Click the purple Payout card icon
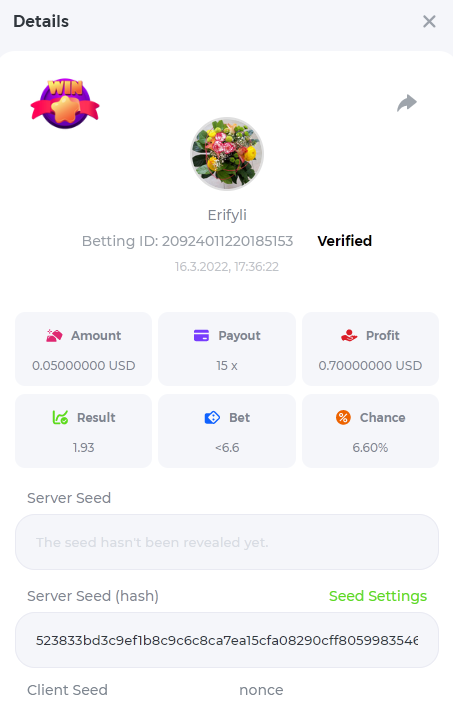This screenshot has height=703, width=453. tap(201, 335)
